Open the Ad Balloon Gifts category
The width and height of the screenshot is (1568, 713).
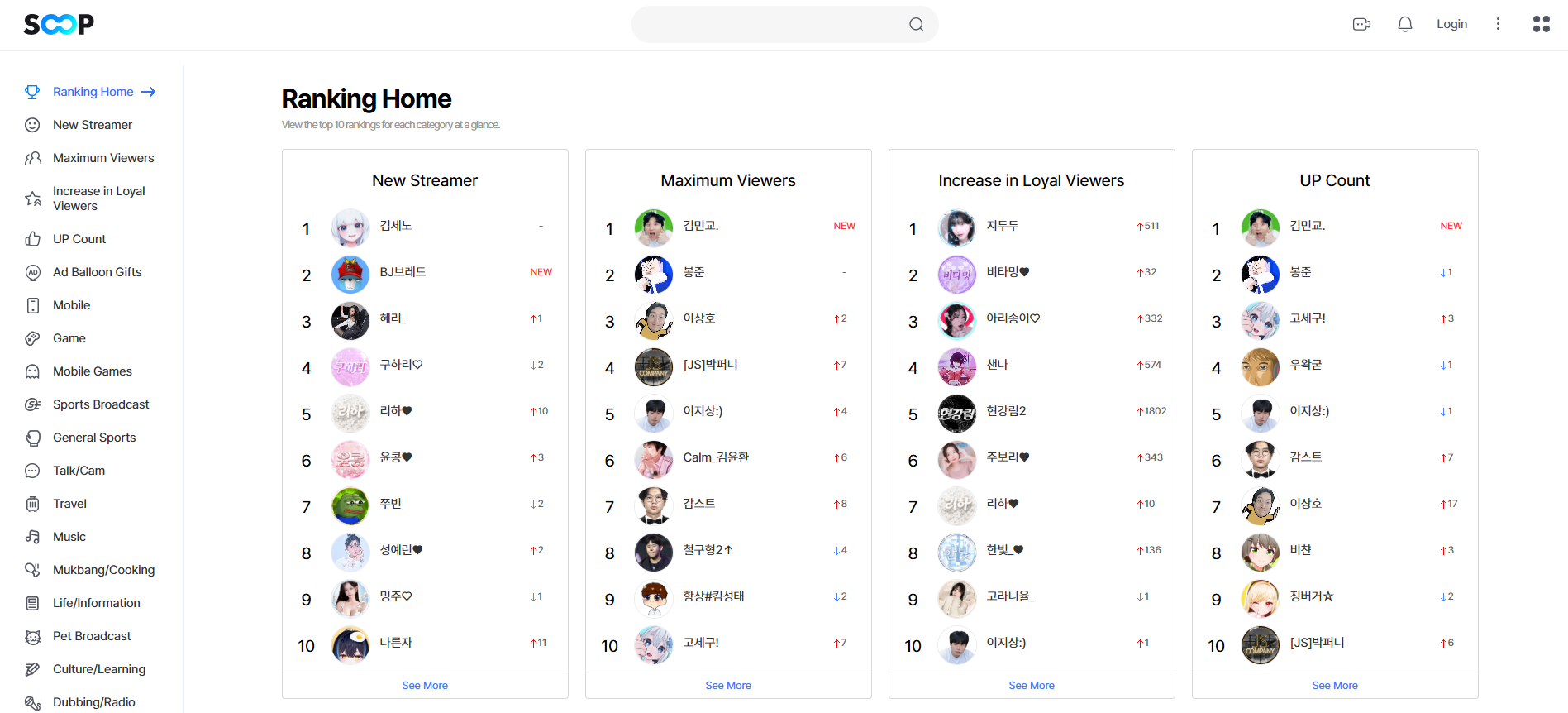[x=97, y=272]
